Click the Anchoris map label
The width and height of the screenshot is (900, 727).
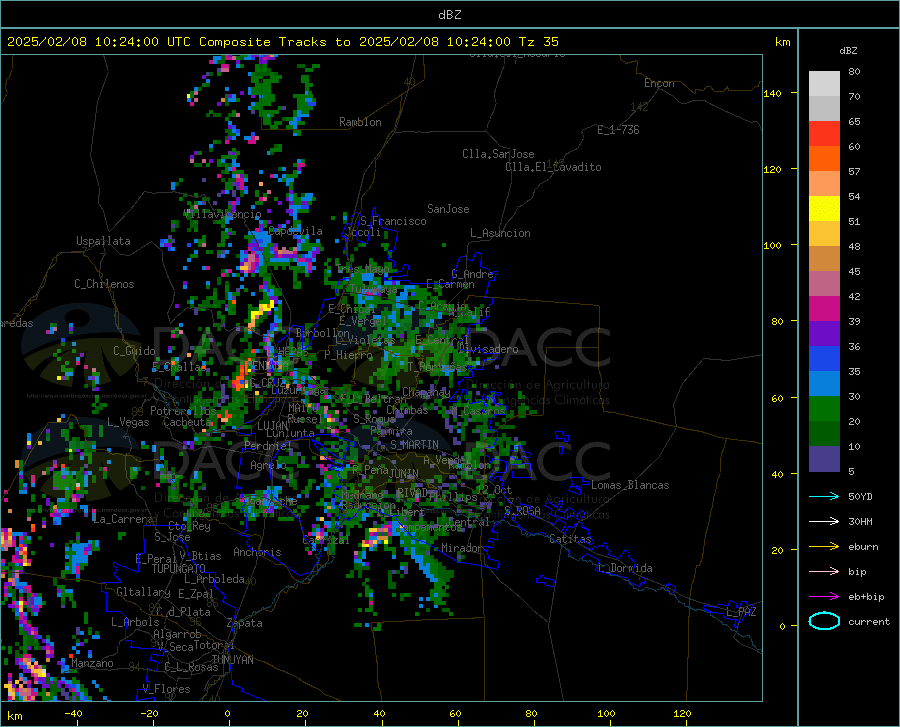click(257, 552)
